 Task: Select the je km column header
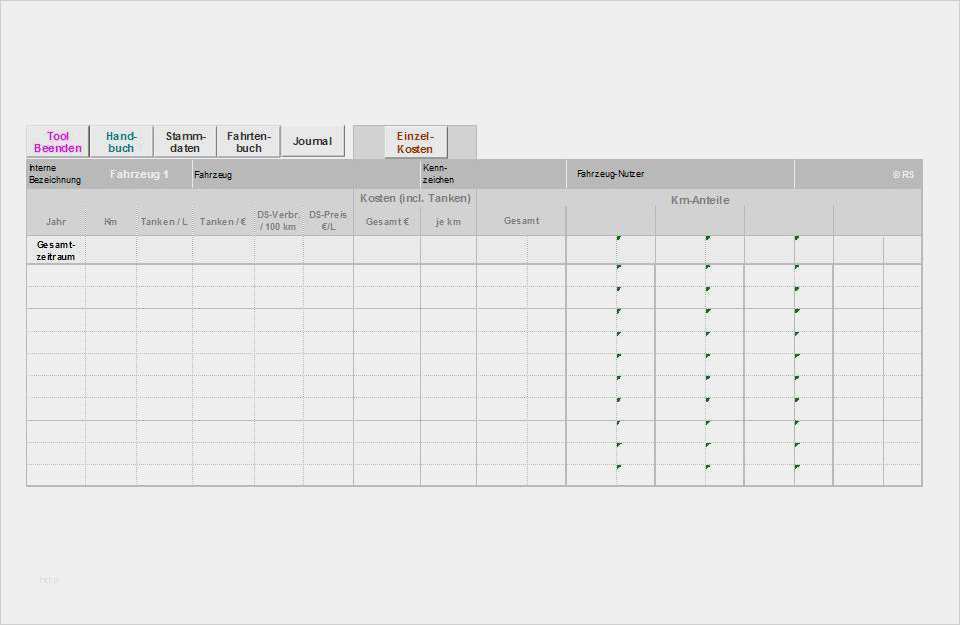tap(448, 222)
